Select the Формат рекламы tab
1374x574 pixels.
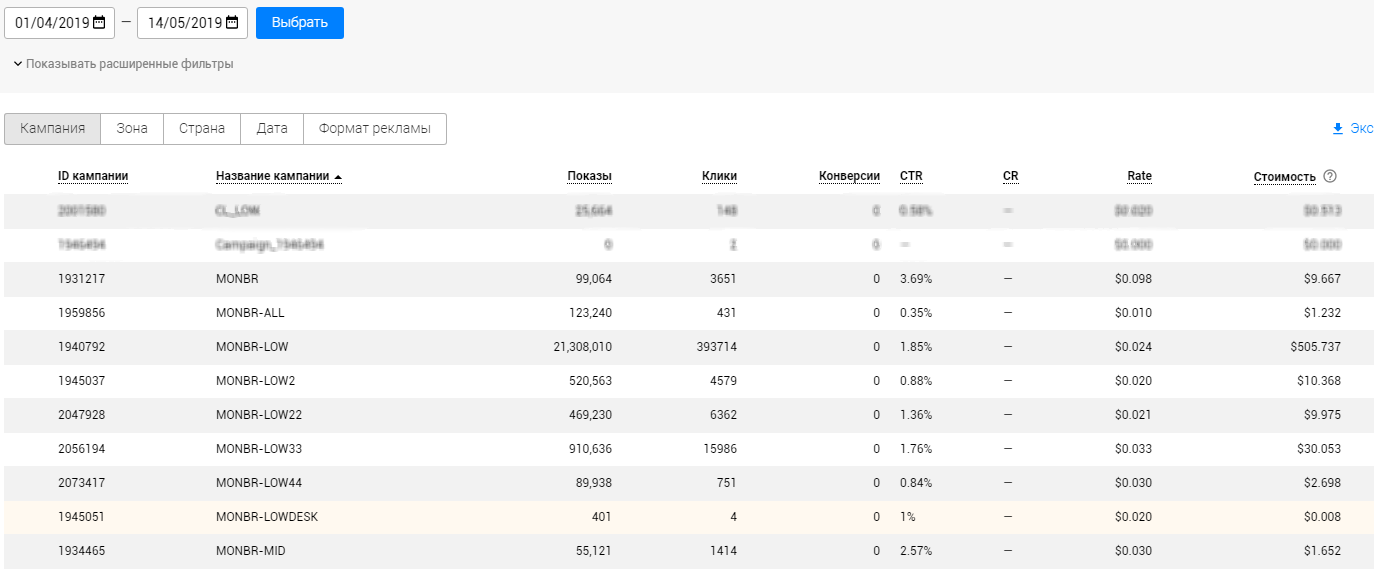click(374, 129)
